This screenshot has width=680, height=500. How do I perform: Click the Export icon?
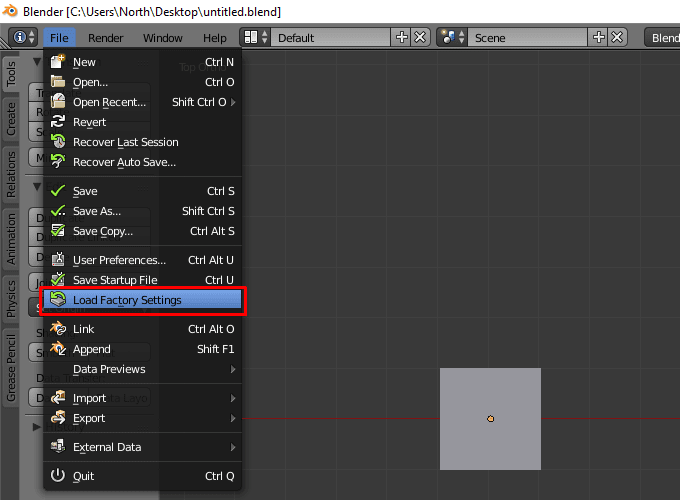click(58, 417)
